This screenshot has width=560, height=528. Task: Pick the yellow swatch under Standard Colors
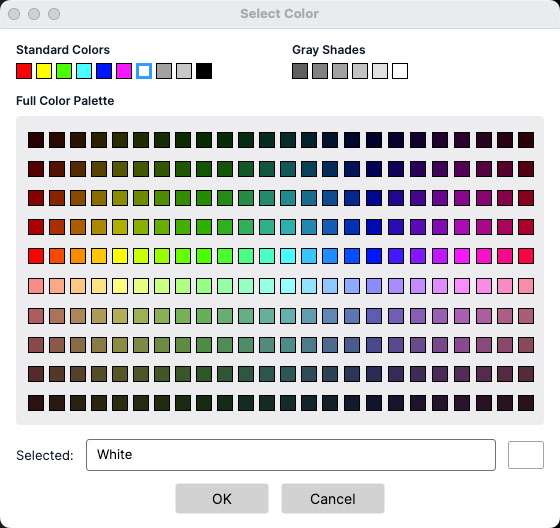(44, 71)
